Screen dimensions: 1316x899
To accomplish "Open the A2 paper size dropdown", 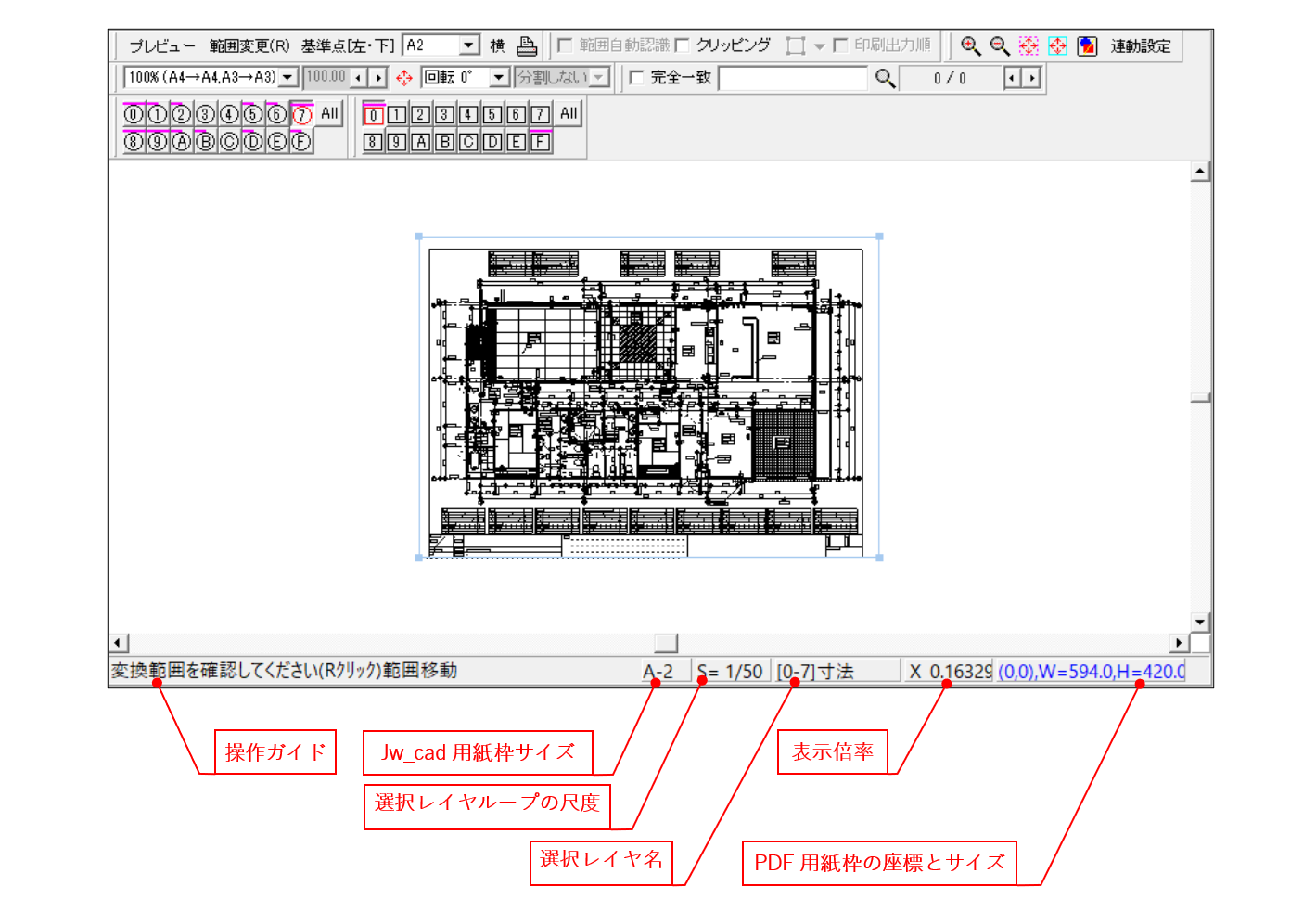I will (468, 45).
